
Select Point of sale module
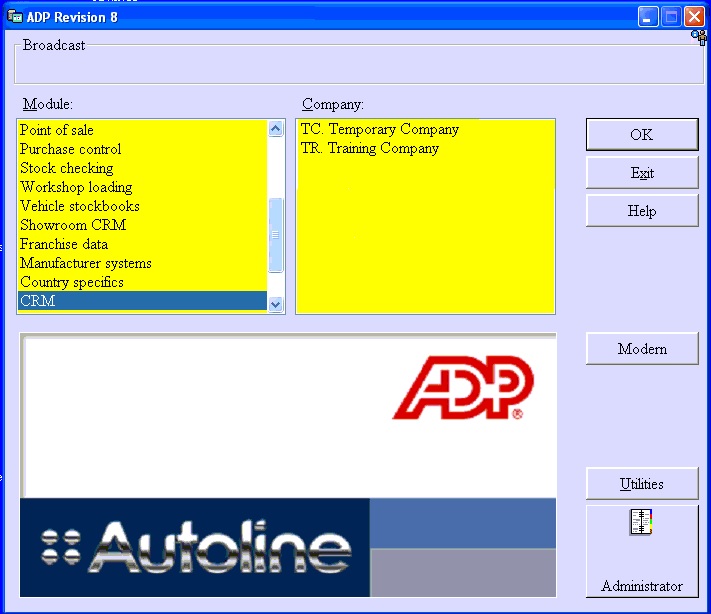click(142, 130)
